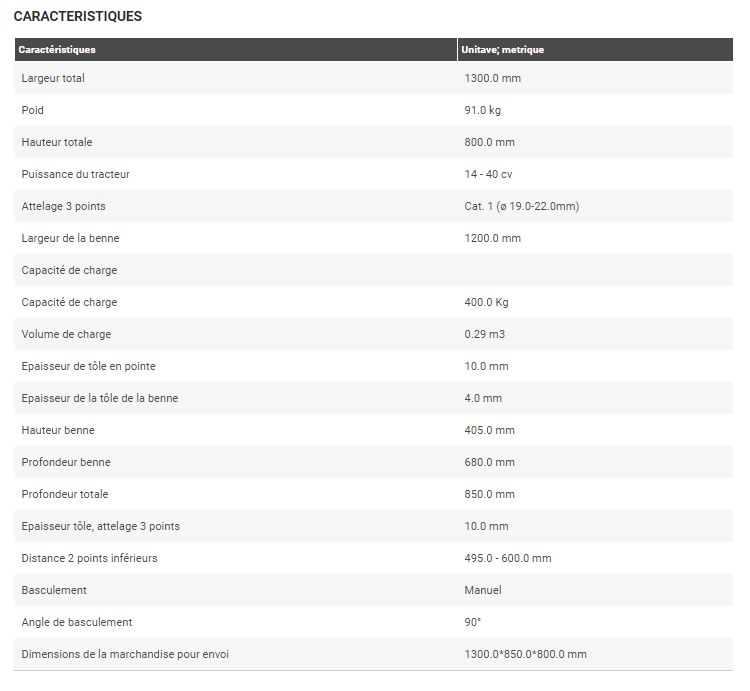750x691 pixels.
Task: Click the CARACTERISTIQUES section heading
Action: tap(78, 17)
